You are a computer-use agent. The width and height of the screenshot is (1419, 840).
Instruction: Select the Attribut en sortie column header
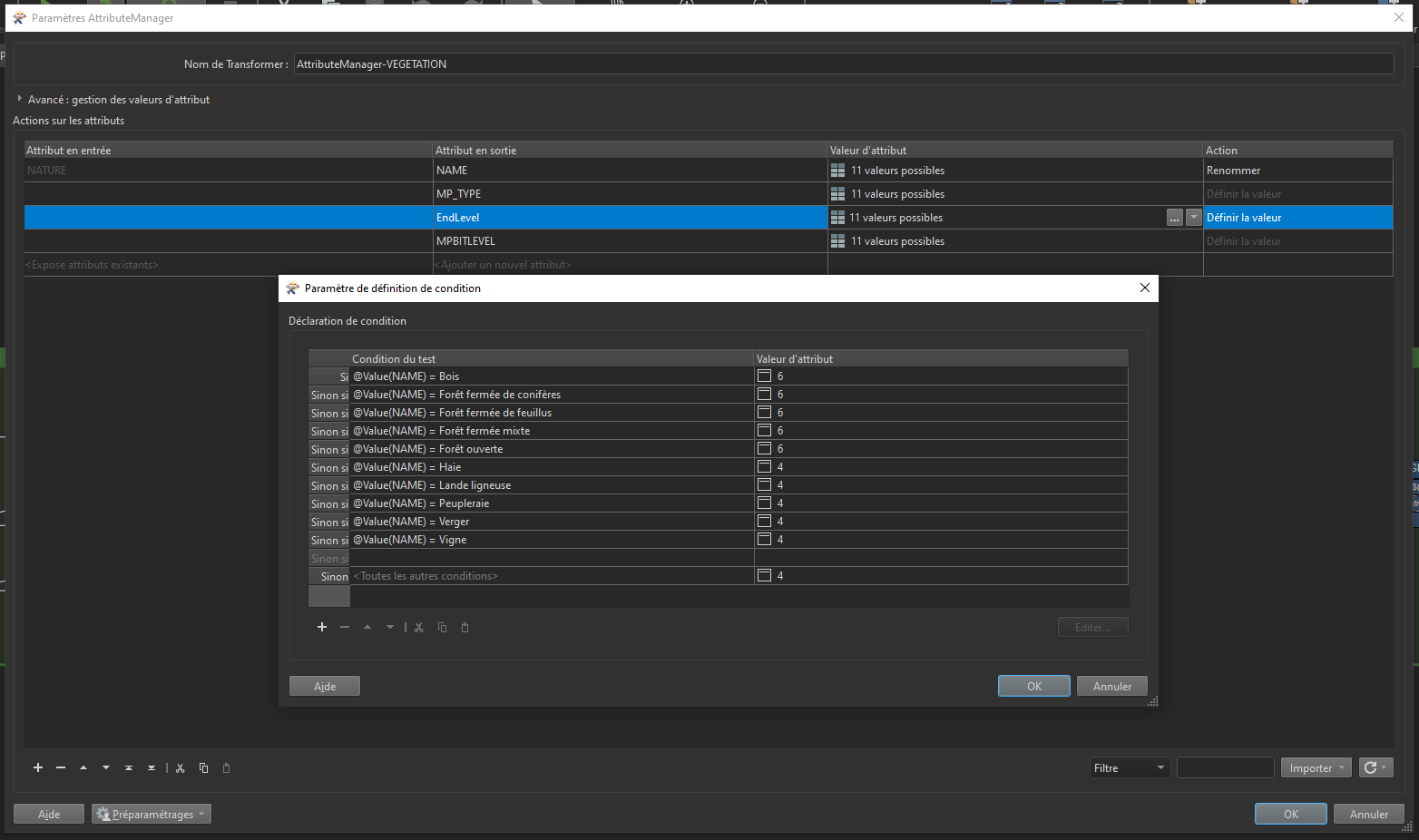coord(631,150)
